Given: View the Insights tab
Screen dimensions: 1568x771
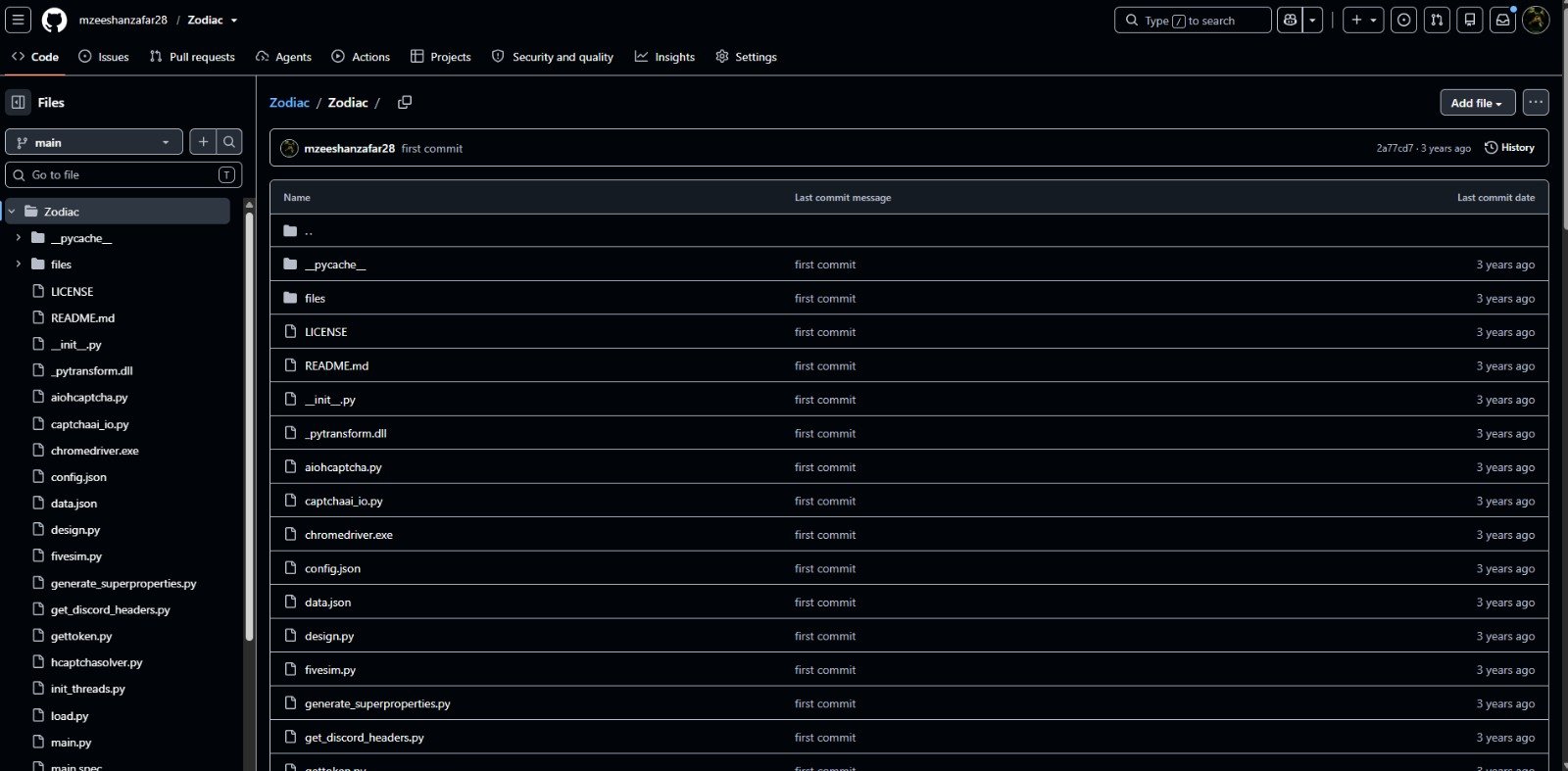Looking at the screenshot, I should [664, 57].
